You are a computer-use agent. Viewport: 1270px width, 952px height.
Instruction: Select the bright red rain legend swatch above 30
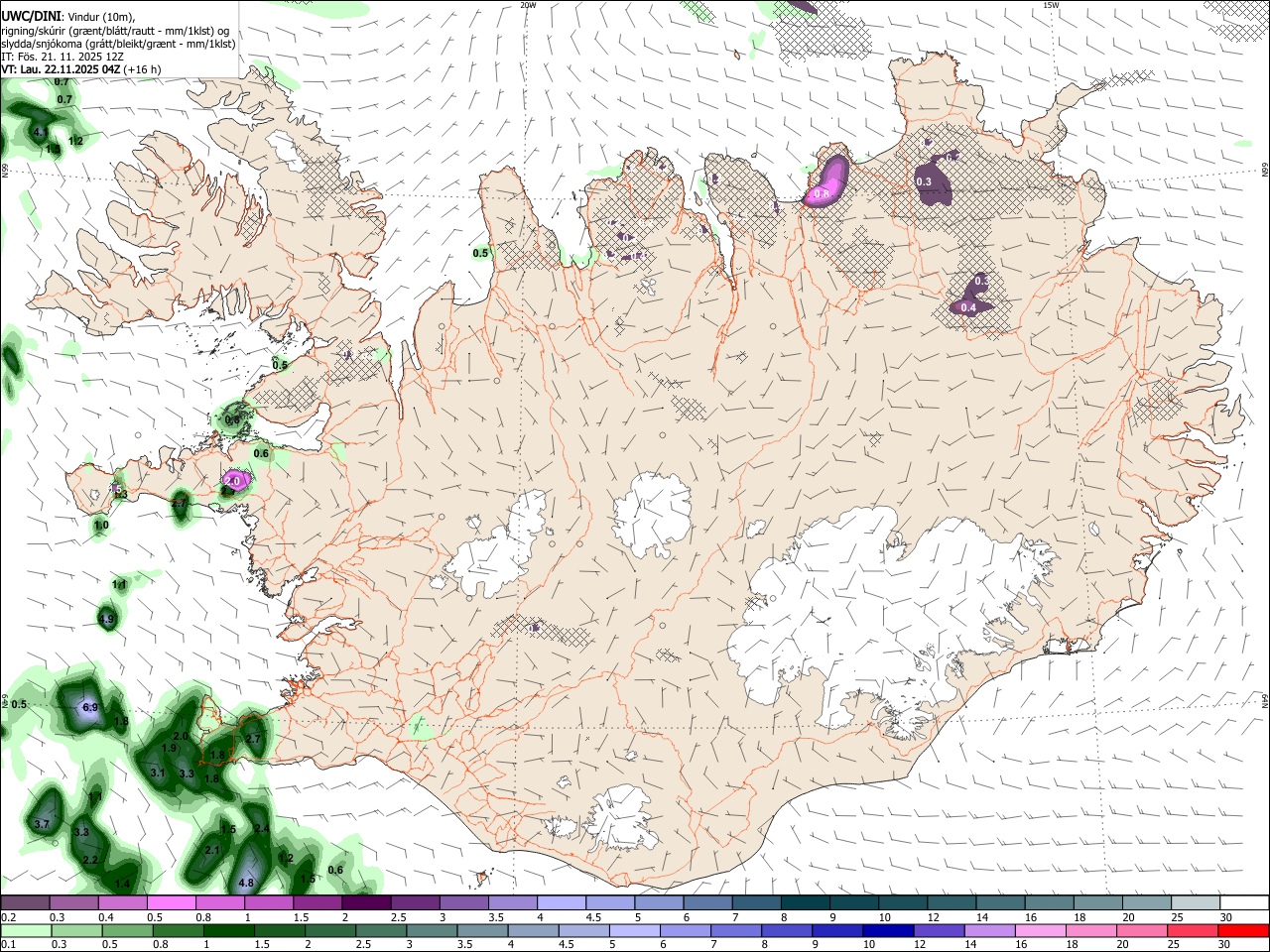[1242, 930]
